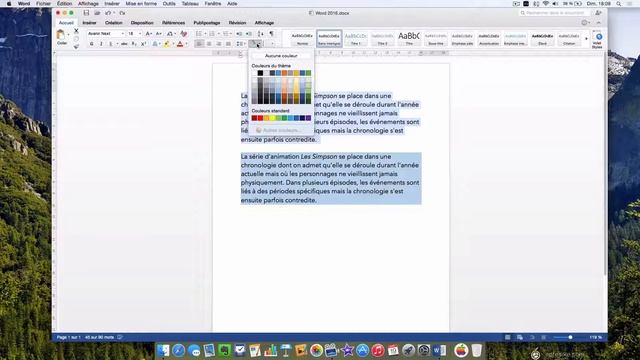Apply the Normal style

click(302, 39)
